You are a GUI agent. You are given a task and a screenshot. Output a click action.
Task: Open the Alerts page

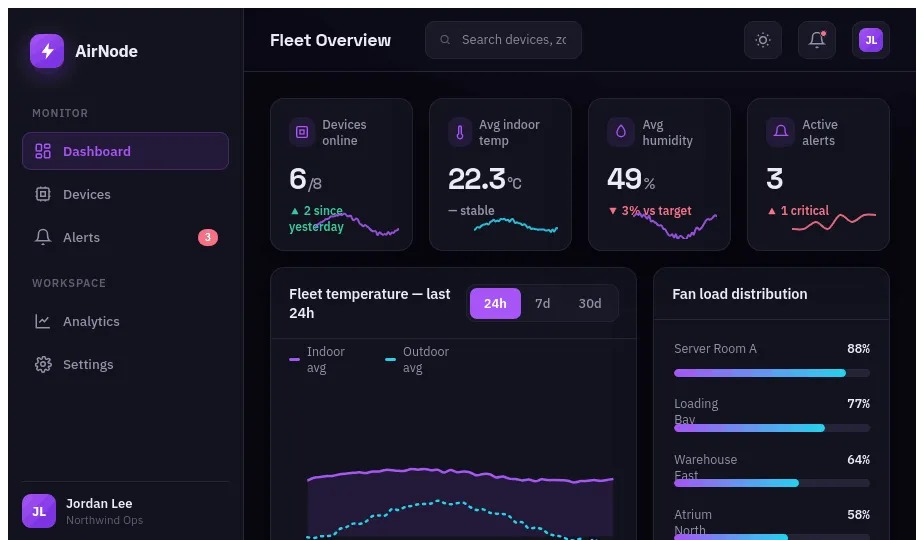tap(126, 237)
